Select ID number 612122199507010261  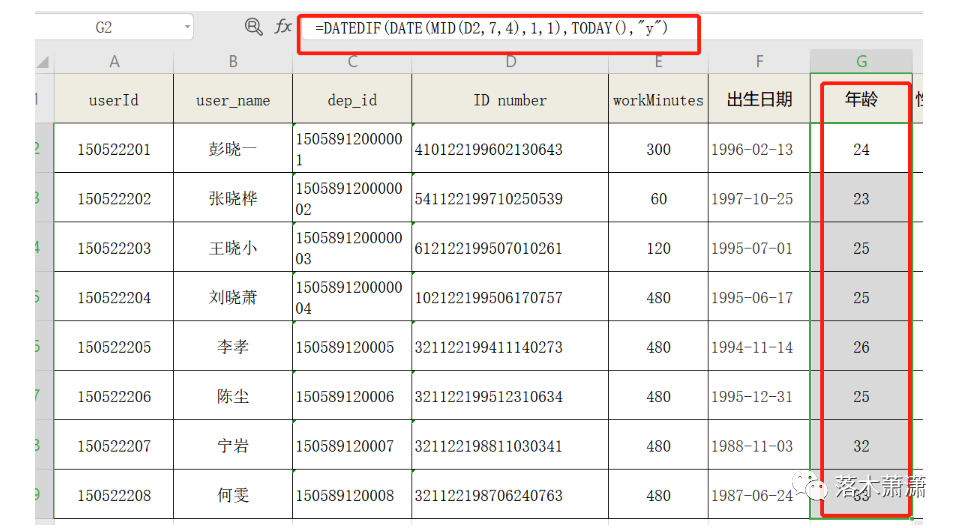(x=510, y=247)
